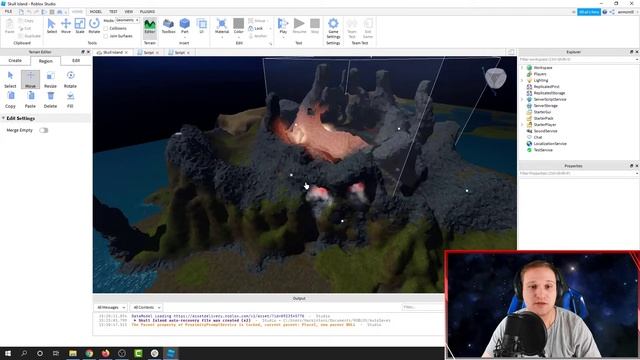Click Copy in the Terrain Editor region tools
640x360 pixels.
tap(10, 100)
